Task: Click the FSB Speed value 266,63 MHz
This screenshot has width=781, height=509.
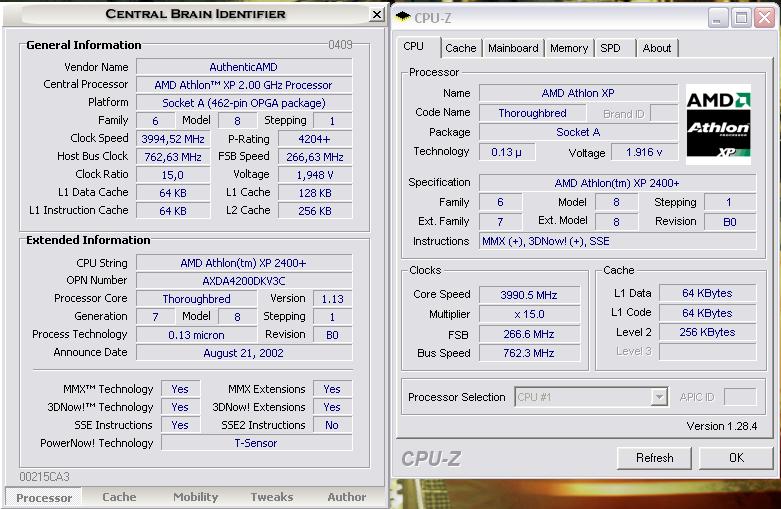Action: [315, 157]
